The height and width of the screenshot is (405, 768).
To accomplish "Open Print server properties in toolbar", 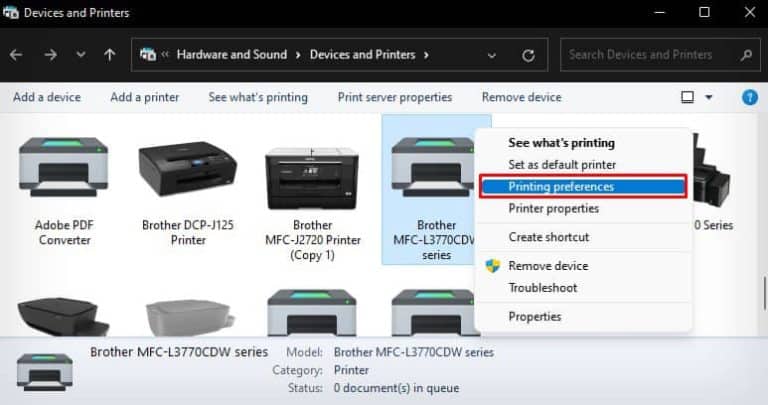I will pyautogui.click(x=394, y=97).
